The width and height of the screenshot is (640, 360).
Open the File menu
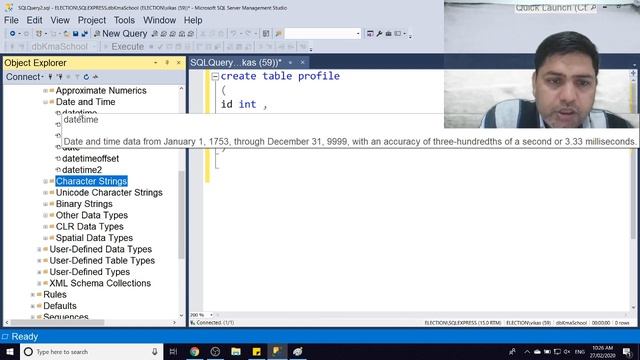click(11, 20)
